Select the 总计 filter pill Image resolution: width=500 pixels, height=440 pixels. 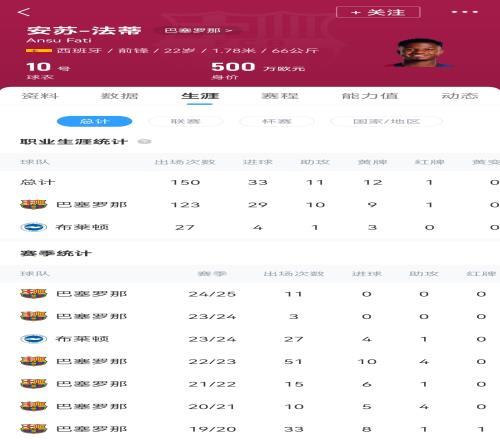[95, 121]
